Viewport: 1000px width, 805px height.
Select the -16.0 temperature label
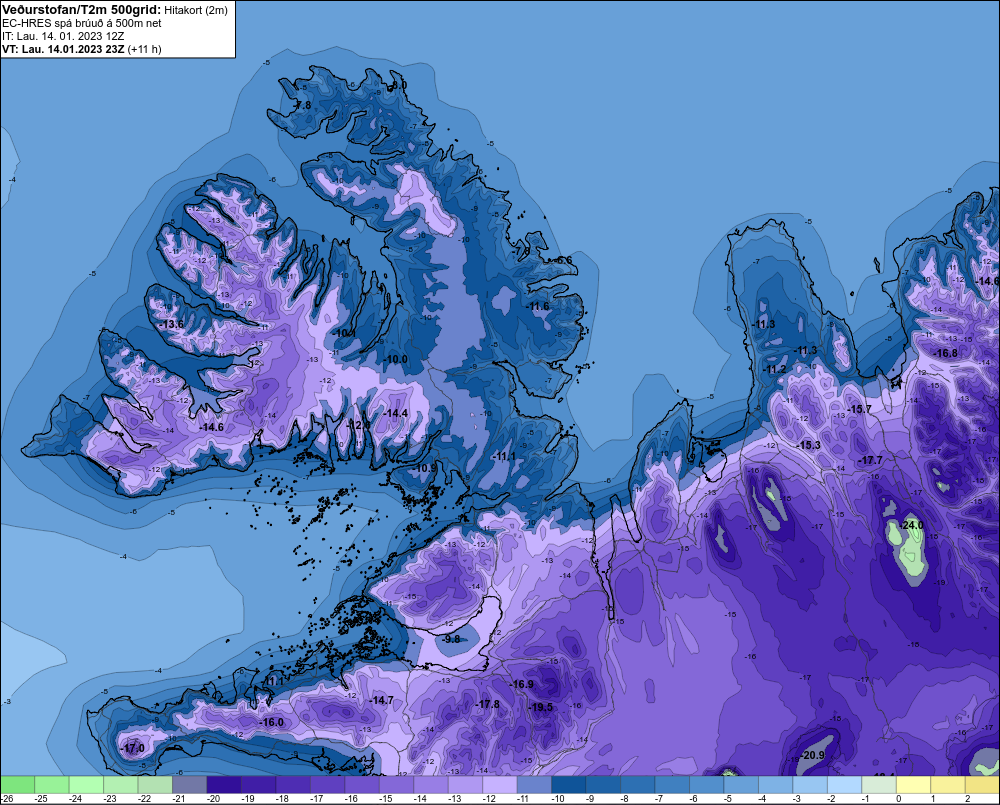[271, 722]
